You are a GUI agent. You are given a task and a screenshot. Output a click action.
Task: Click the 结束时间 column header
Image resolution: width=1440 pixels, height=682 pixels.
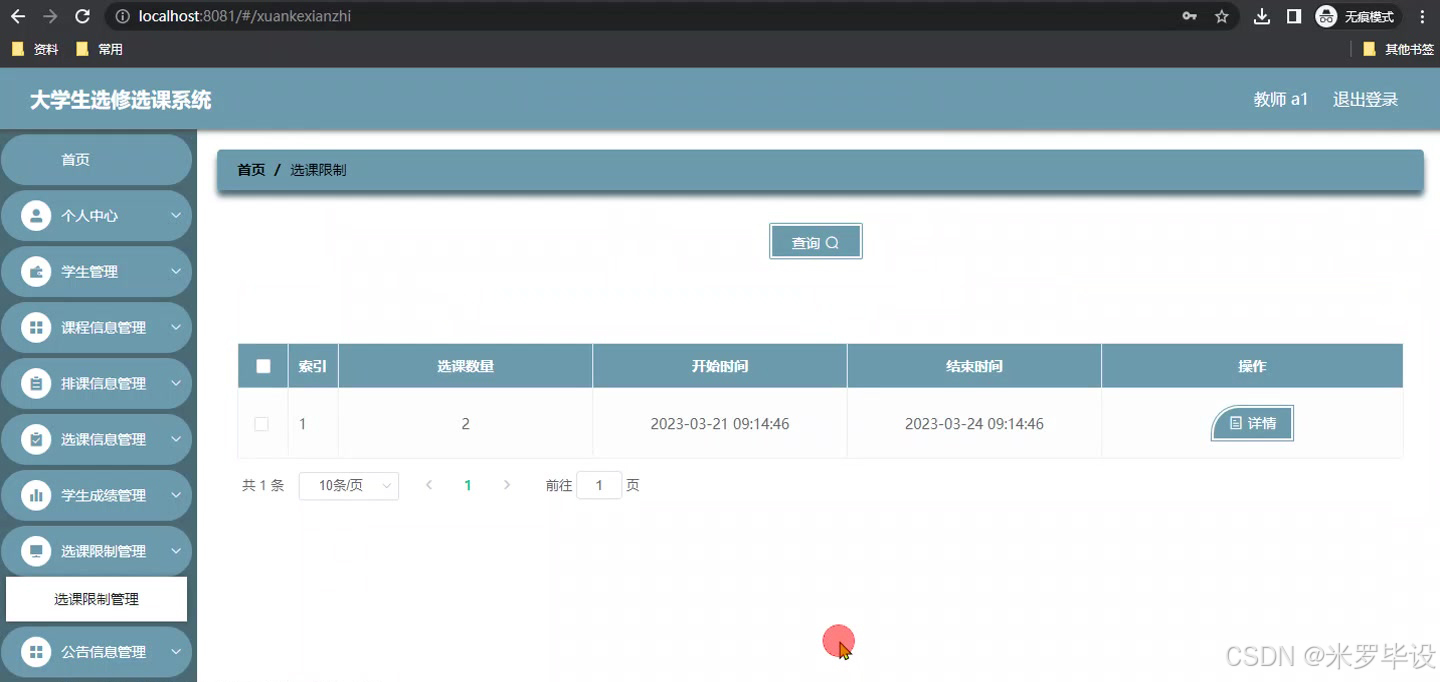click(974, 366)
